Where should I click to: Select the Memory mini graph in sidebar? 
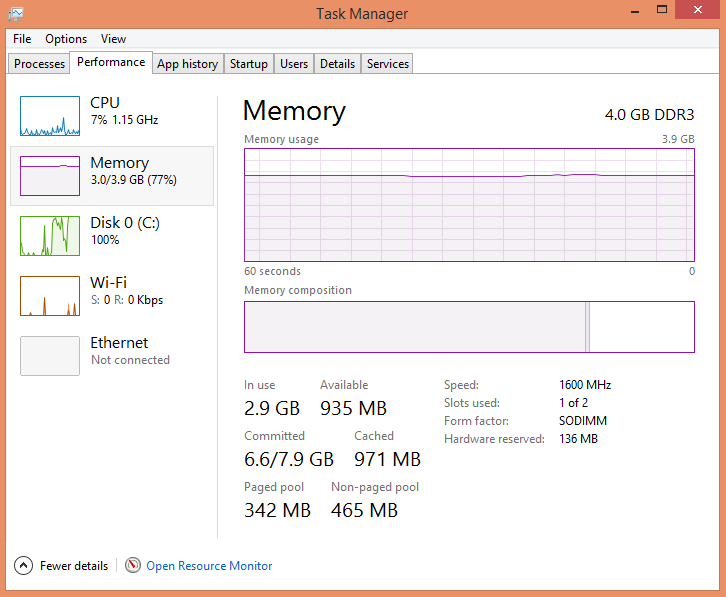coord(50,176)
